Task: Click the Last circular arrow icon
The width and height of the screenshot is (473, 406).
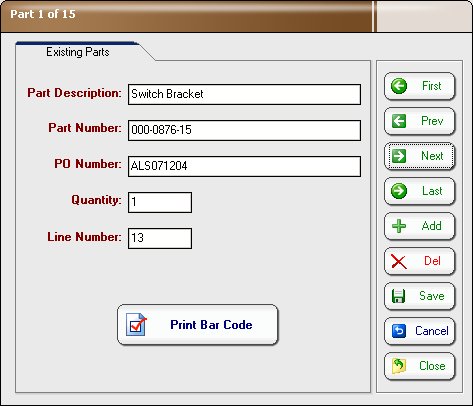Action: [399, 191]
